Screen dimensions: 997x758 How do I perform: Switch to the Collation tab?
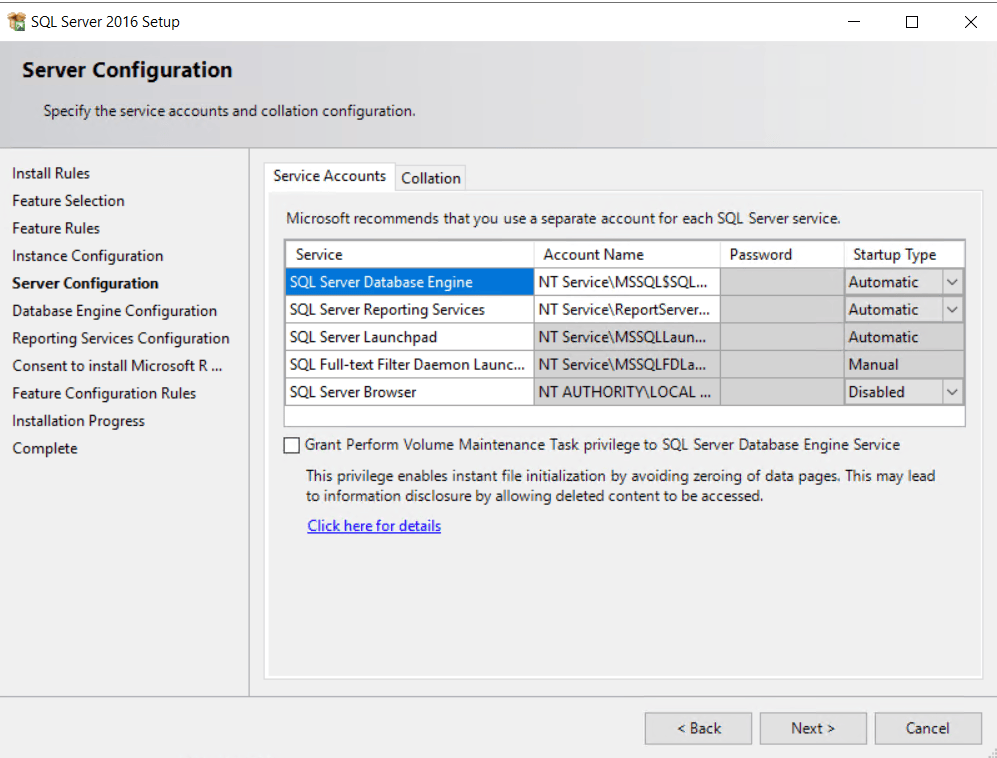[430, 177]
